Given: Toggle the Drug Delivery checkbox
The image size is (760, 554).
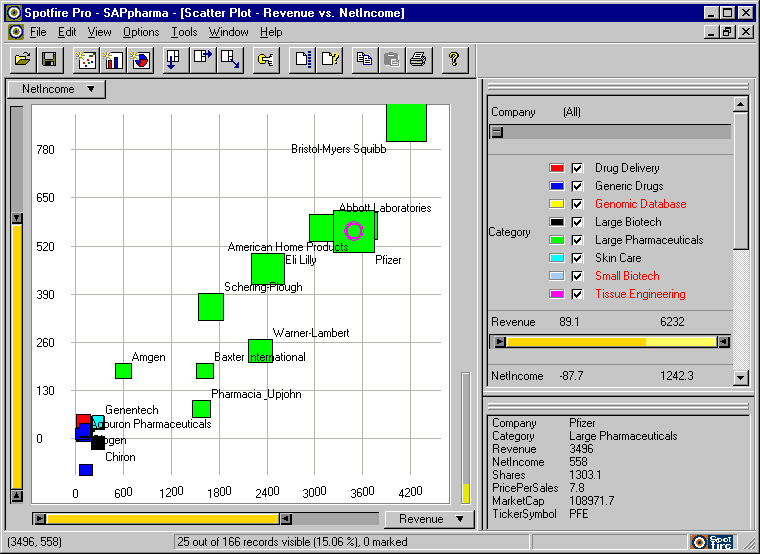Looking at the screenshot, I should coord(577,168).
